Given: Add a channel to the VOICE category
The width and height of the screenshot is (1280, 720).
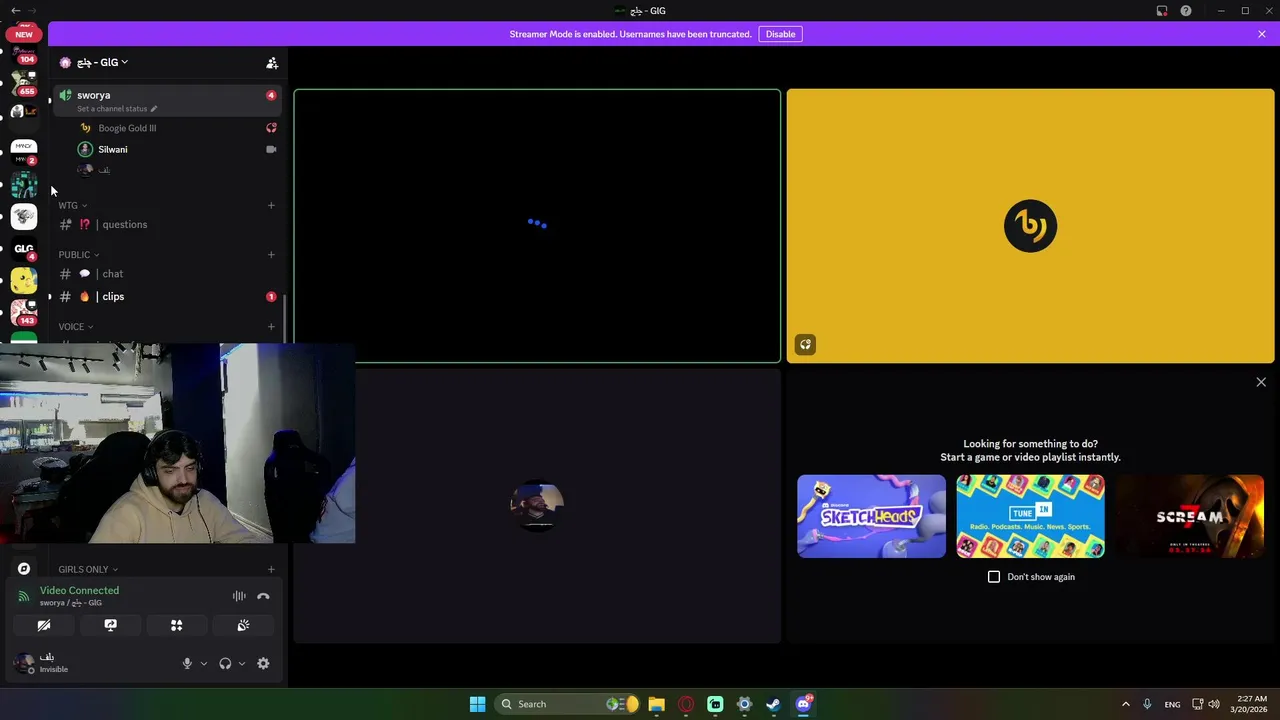Looking at the screenshot, I should point(271,326).
